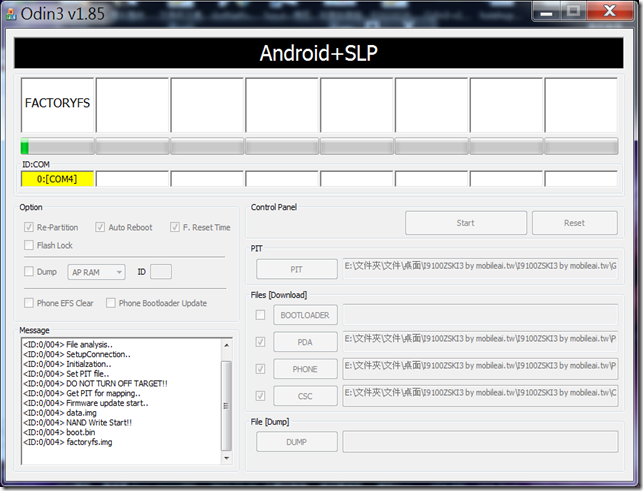The image size is (643, 491).
Task: Click the Message log scroll up arrow
Action: 226,345
